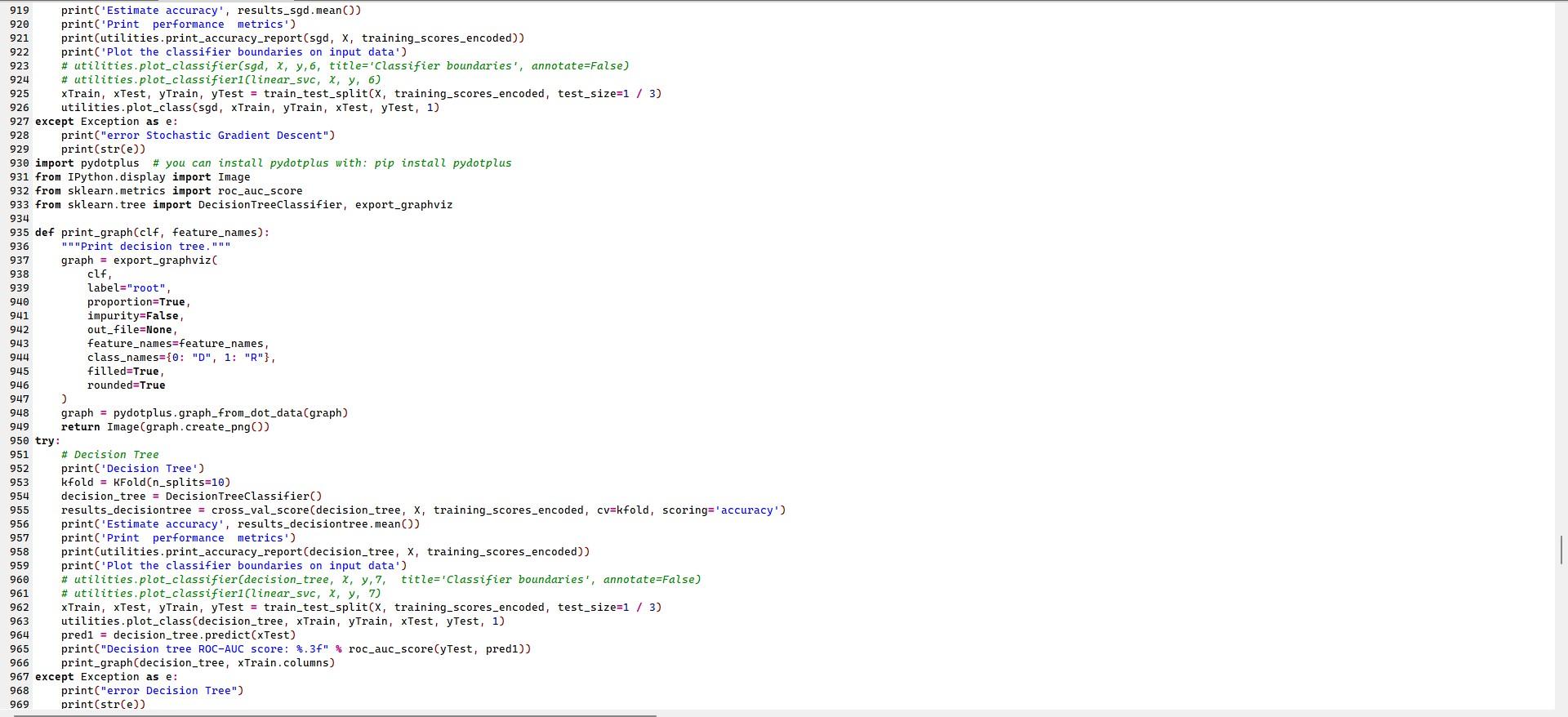Screen dimensions: 1568x717
Task: Click the '# Decision Tree' comment
Action: click(x=110, y=455)
